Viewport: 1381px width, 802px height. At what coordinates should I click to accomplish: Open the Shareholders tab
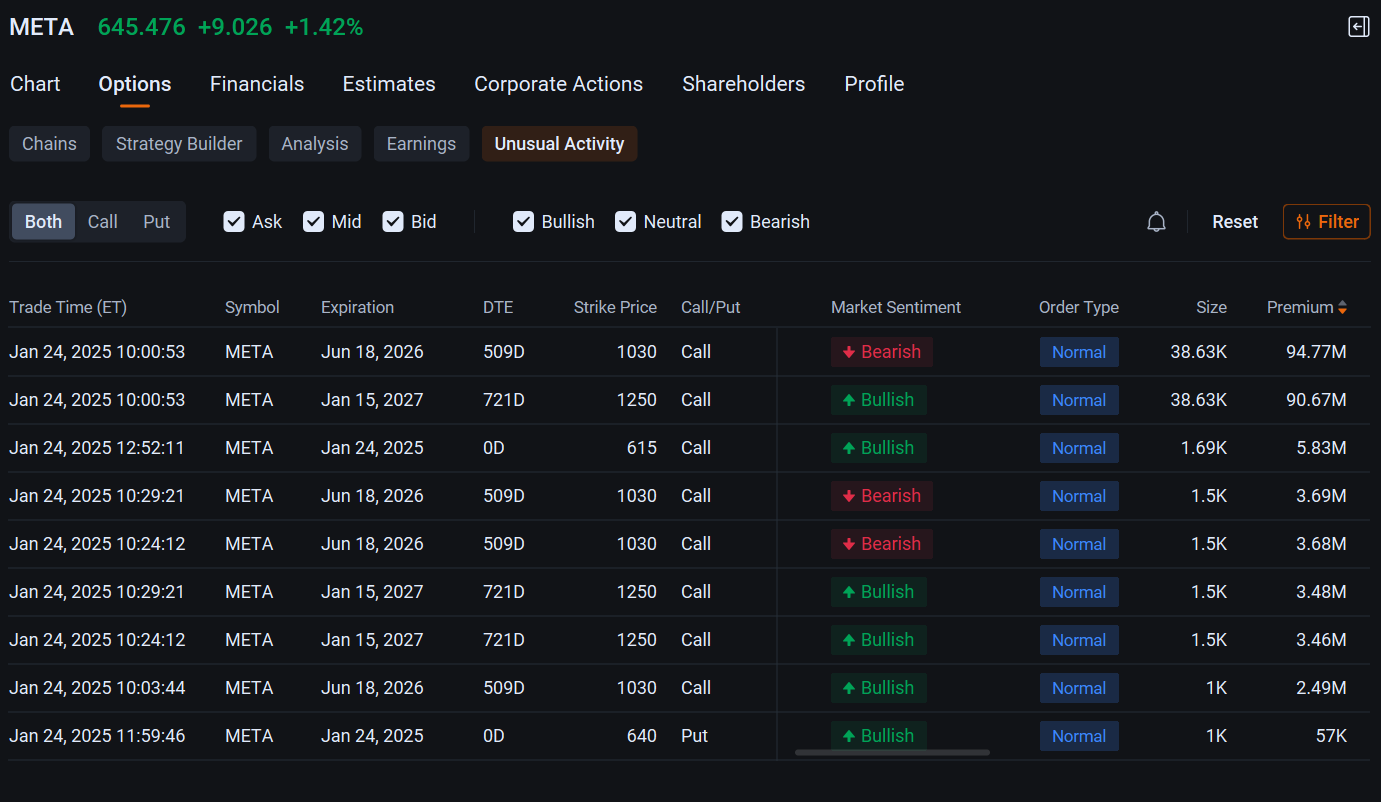click(x=743, y=84)
